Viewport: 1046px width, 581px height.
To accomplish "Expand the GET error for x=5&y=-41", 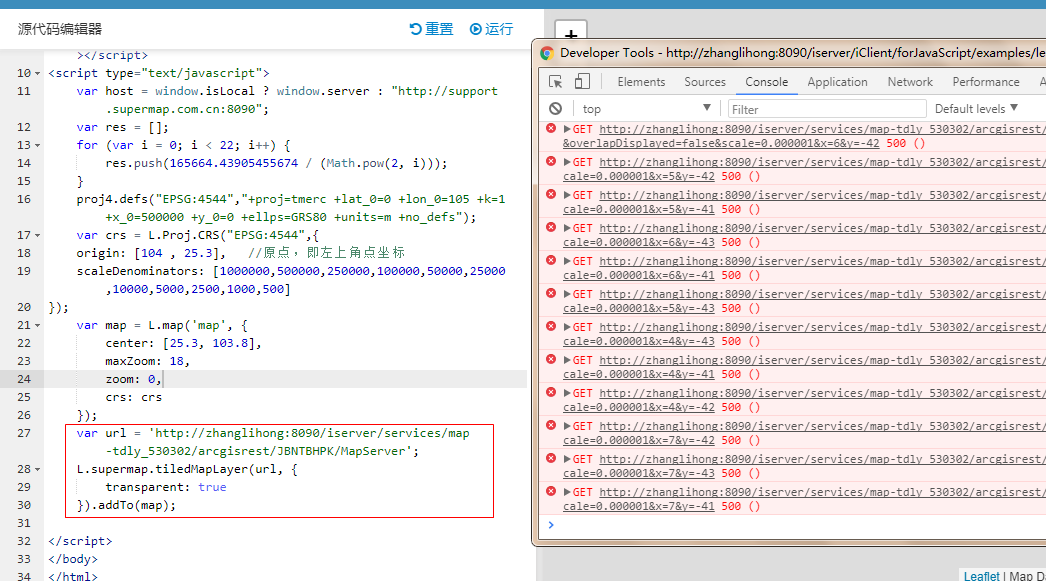I will pyautogui.click(x=566, y=195).
